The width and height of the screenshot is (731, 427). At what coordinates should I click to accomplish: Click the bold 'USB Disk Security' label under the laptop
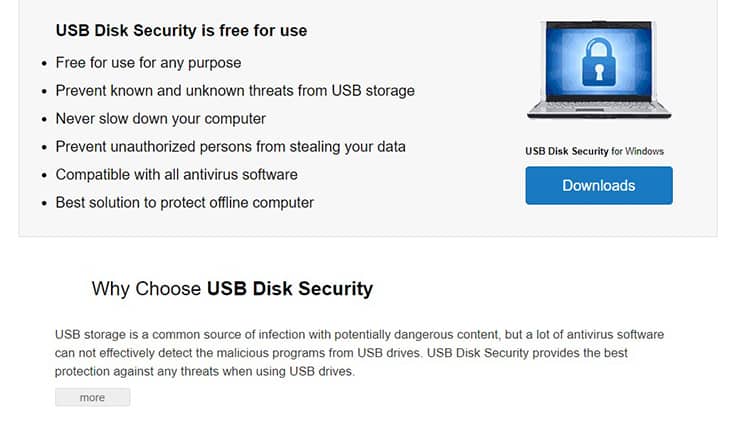click(x=566, y=152)
